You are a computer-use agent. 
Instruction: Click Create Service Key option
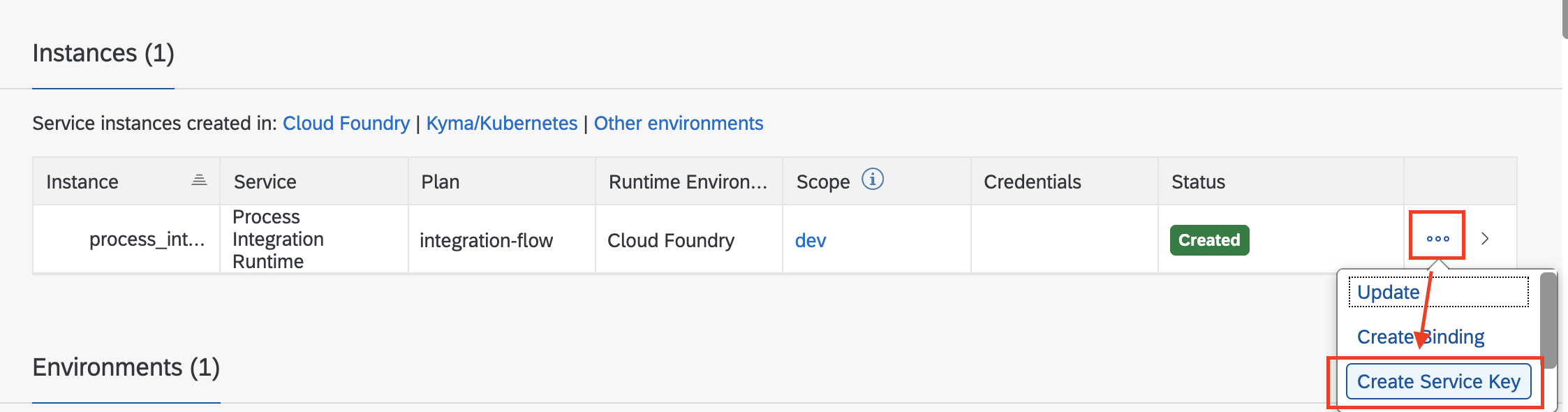click(x=1438, y=381)
